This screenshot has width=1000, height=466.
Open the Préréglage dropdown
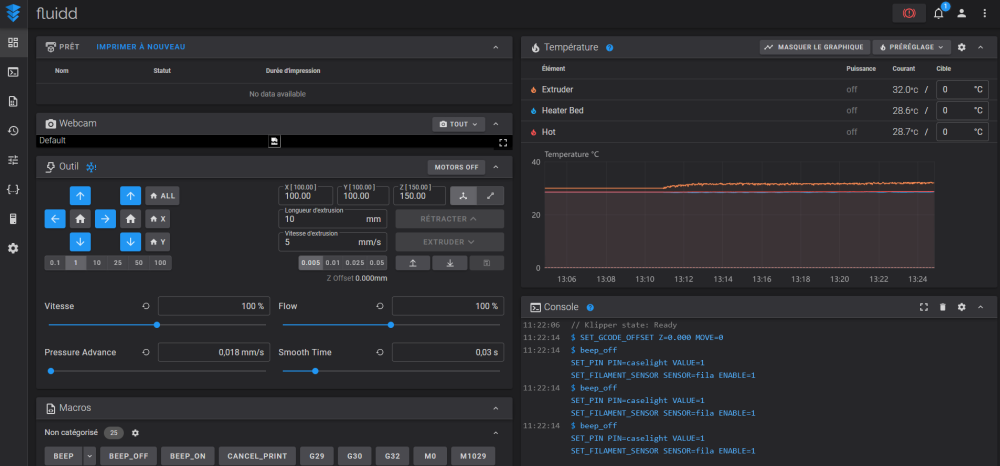point(911,47)
